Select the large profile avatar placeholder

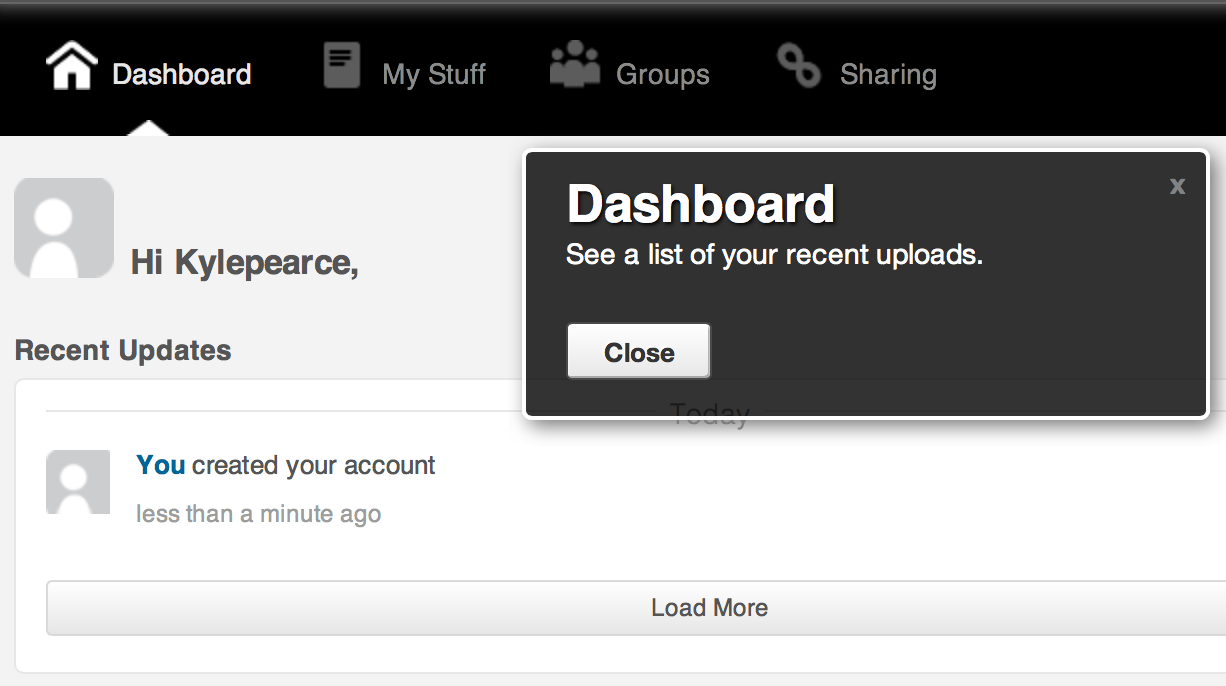tap(64, 228)
